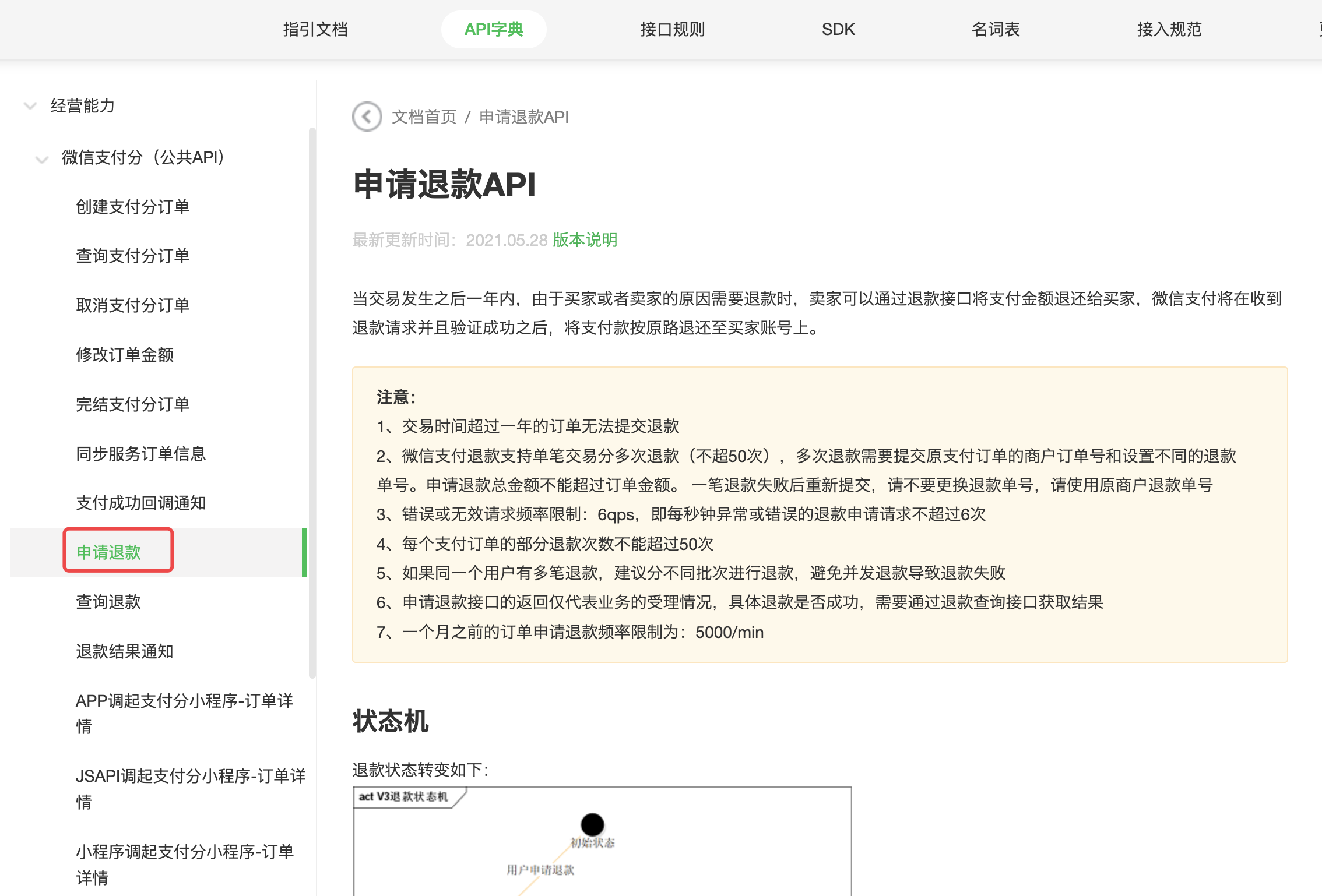
Task: Click 文档首页 breadcrumb link
Action: click(424, 117)
